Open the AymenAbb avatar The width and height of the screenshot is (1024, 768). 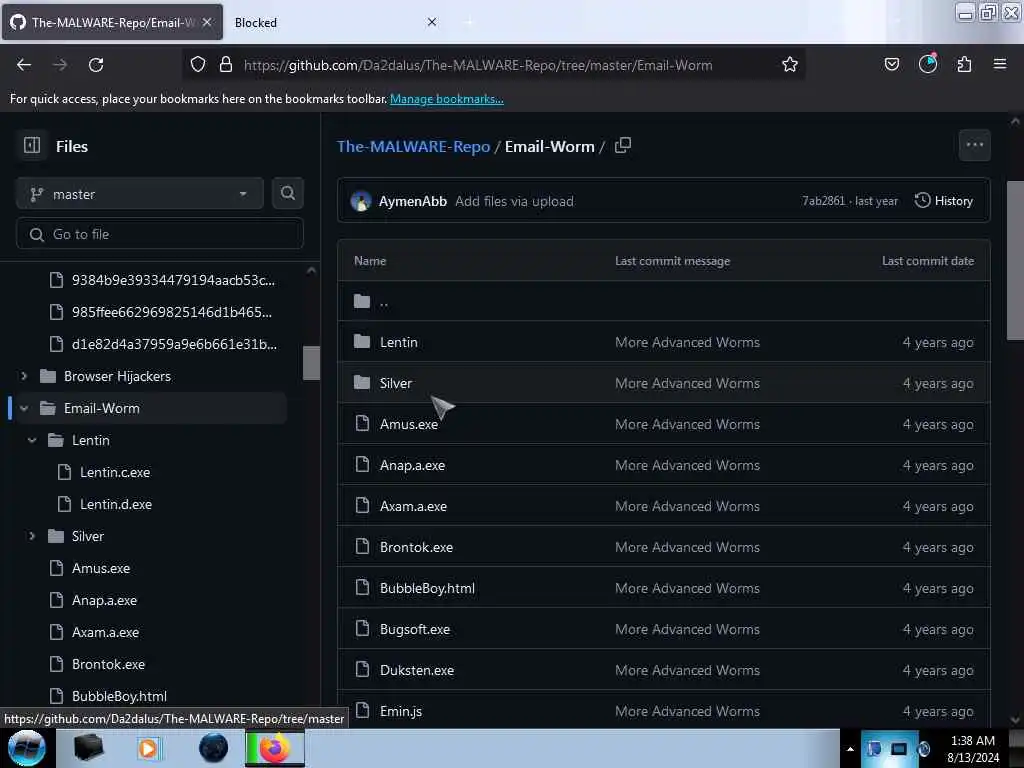[360, 201]
